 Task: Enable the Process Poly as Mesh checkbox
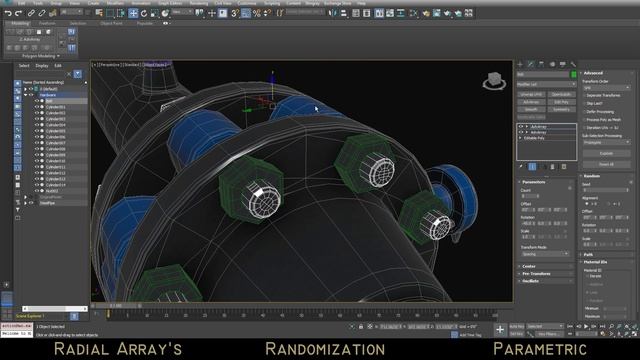tap(585, 120)
